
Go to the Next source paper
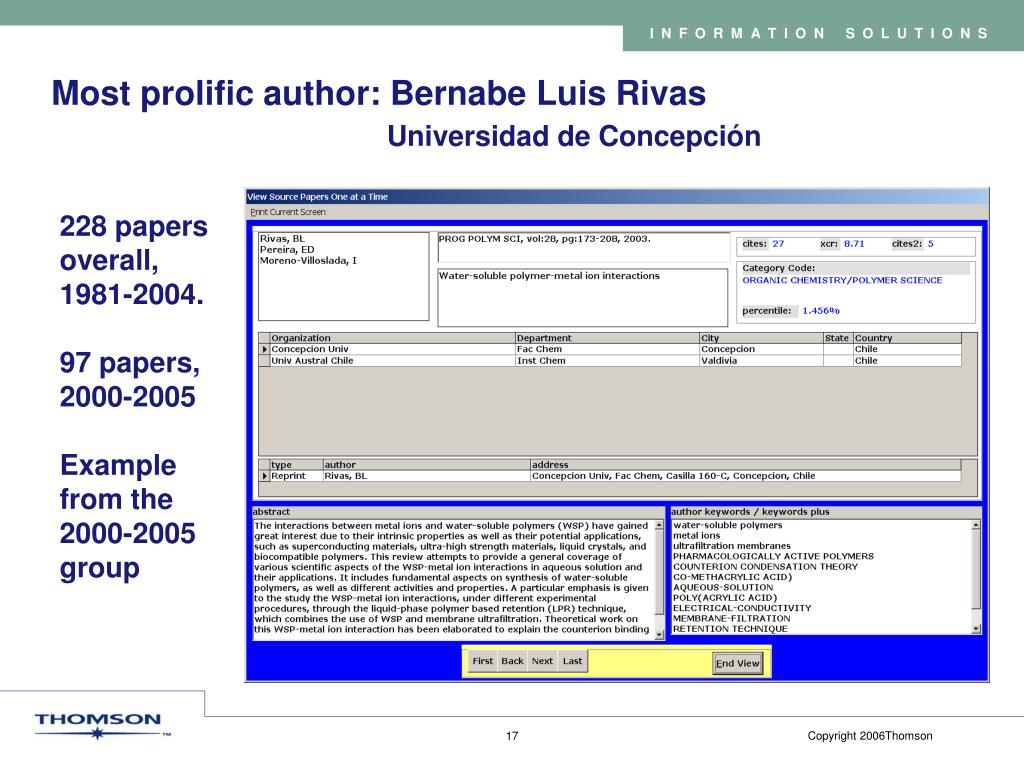542,661
